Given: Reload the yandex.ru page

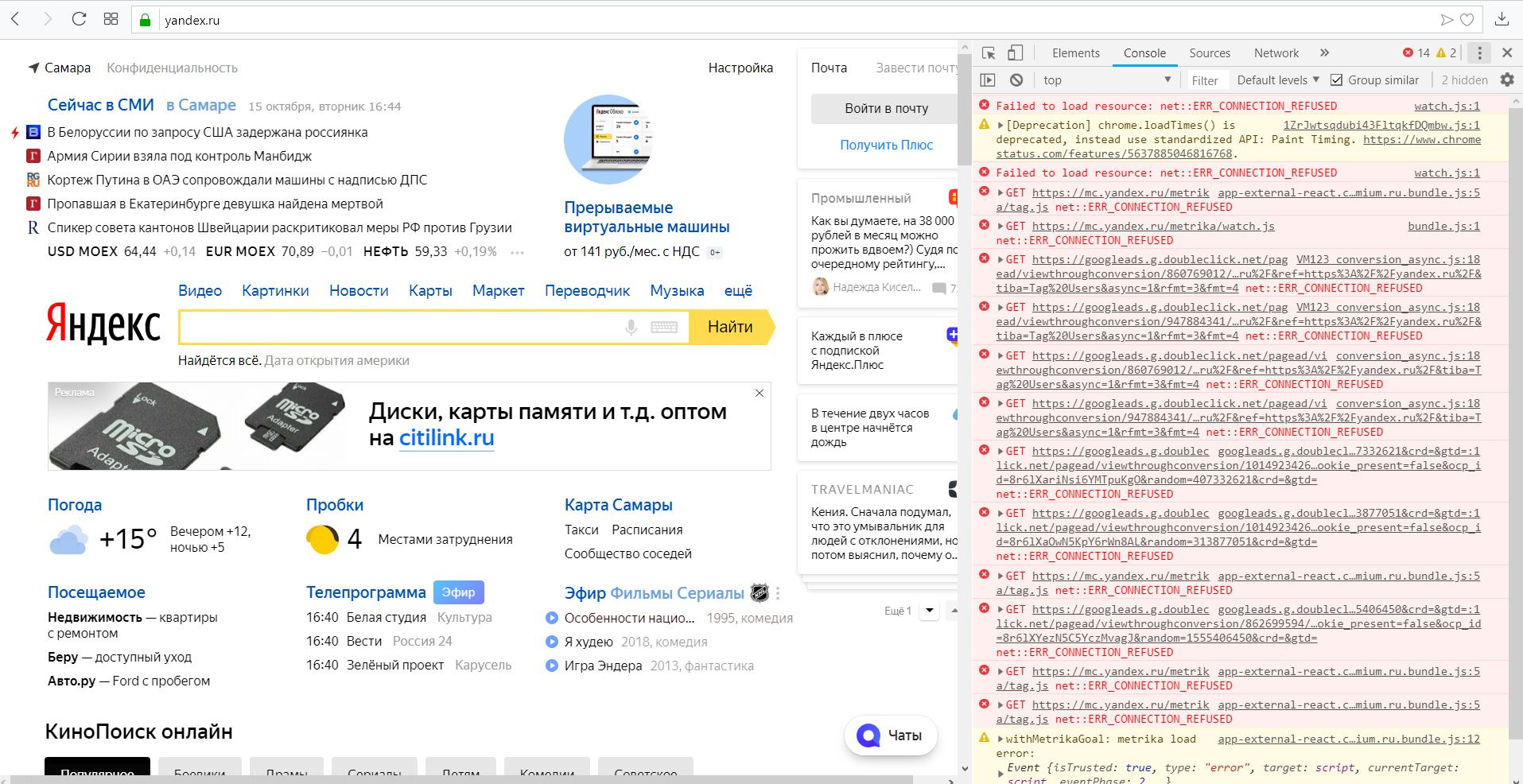Looking at the screenshot, I should tap(79, 19).
